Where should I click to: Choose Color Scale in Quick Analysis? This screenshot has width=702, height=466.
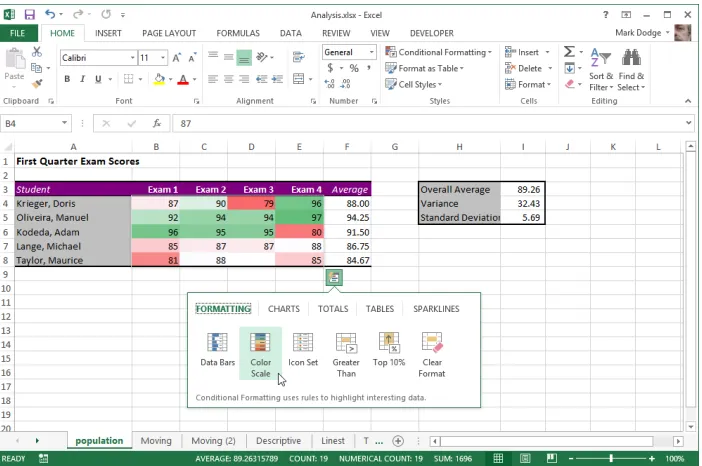(x=261, y=354)
